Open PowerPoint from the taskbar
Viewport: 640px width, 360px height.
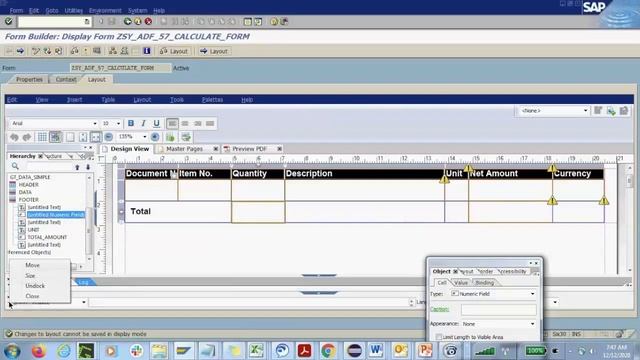425,350
